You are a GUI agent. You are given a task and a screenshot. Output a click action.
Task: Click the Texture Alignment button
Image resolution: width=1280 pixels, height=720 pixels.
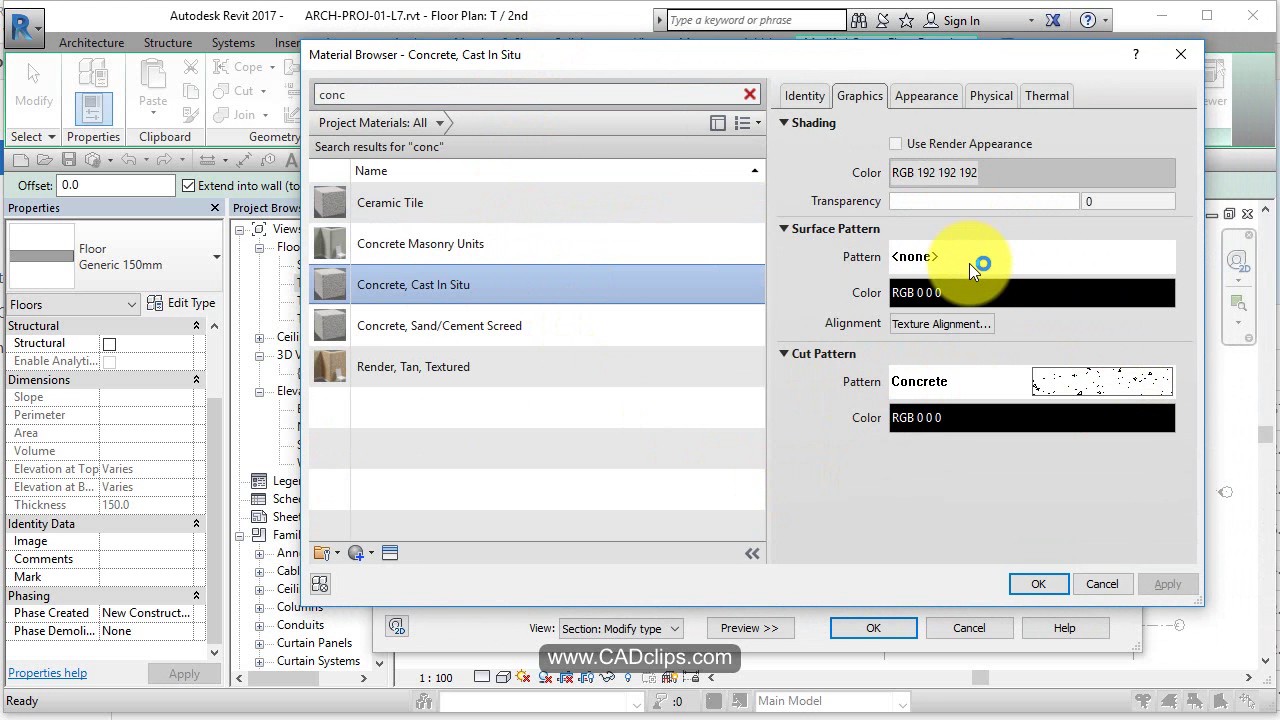(x=940, y=324)
